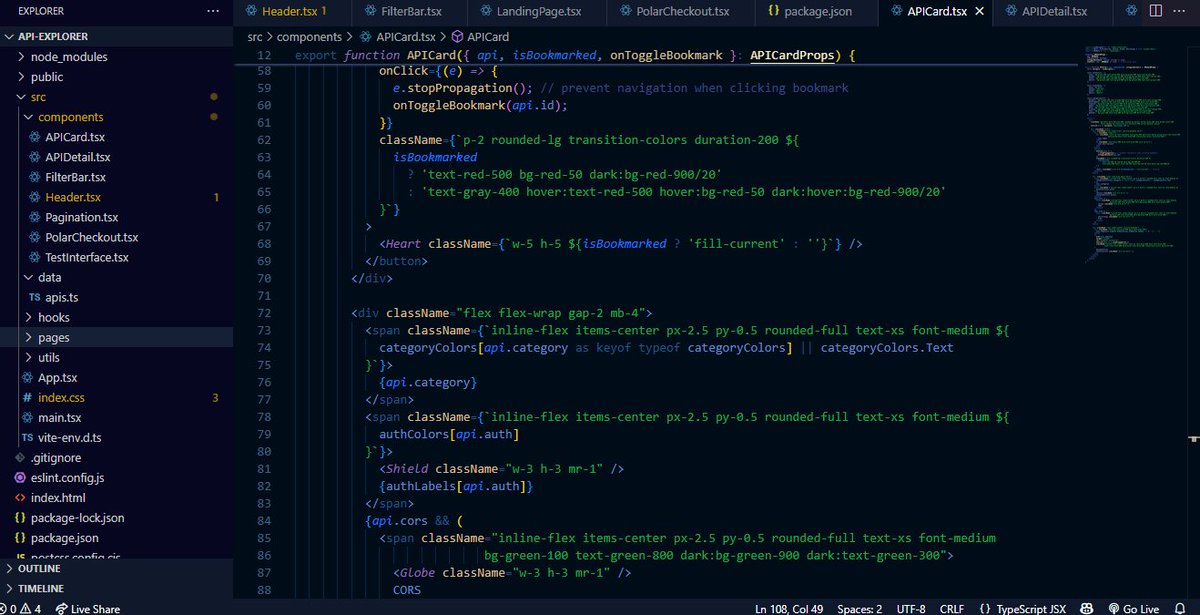Open index.html in the explorer
Screen dimensions: 1200x615
coord(57,498)
